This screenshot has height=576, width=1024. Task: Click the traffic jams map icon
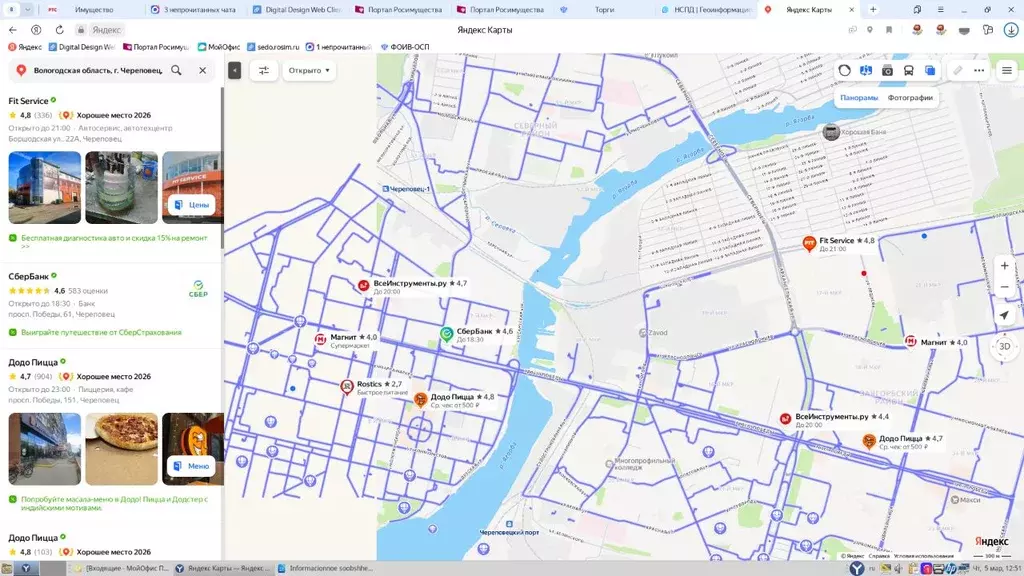(x=845, y=70)
